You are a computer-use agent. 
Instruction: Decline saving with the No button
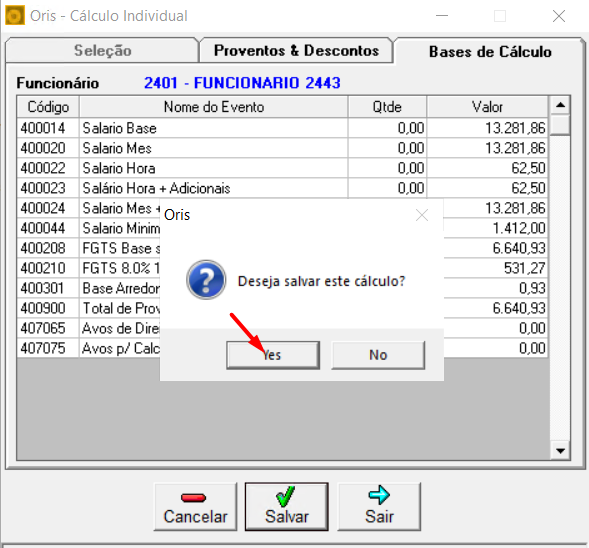click(378, 355)
